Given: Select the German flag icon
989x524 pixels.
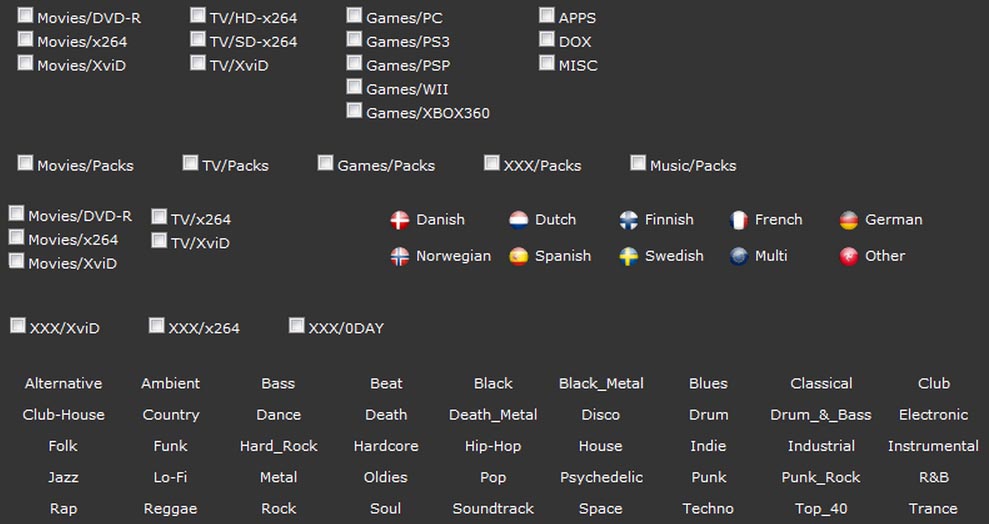Looking at the screenshot, I should 849,220.
